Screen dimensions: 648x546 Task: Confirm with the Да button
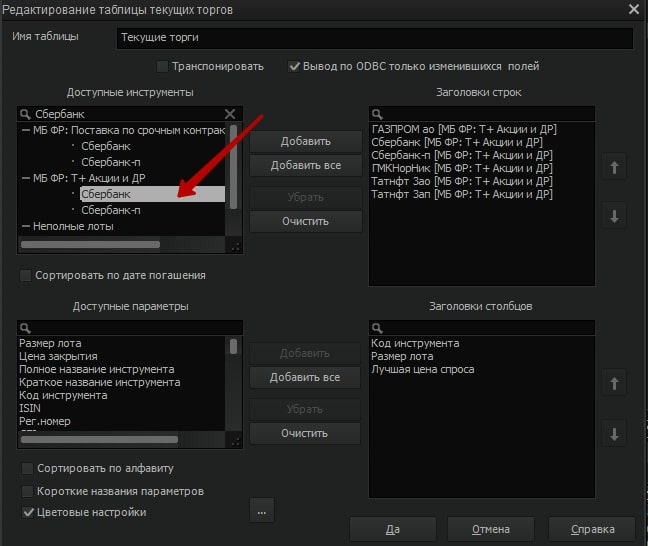(393, 529)
